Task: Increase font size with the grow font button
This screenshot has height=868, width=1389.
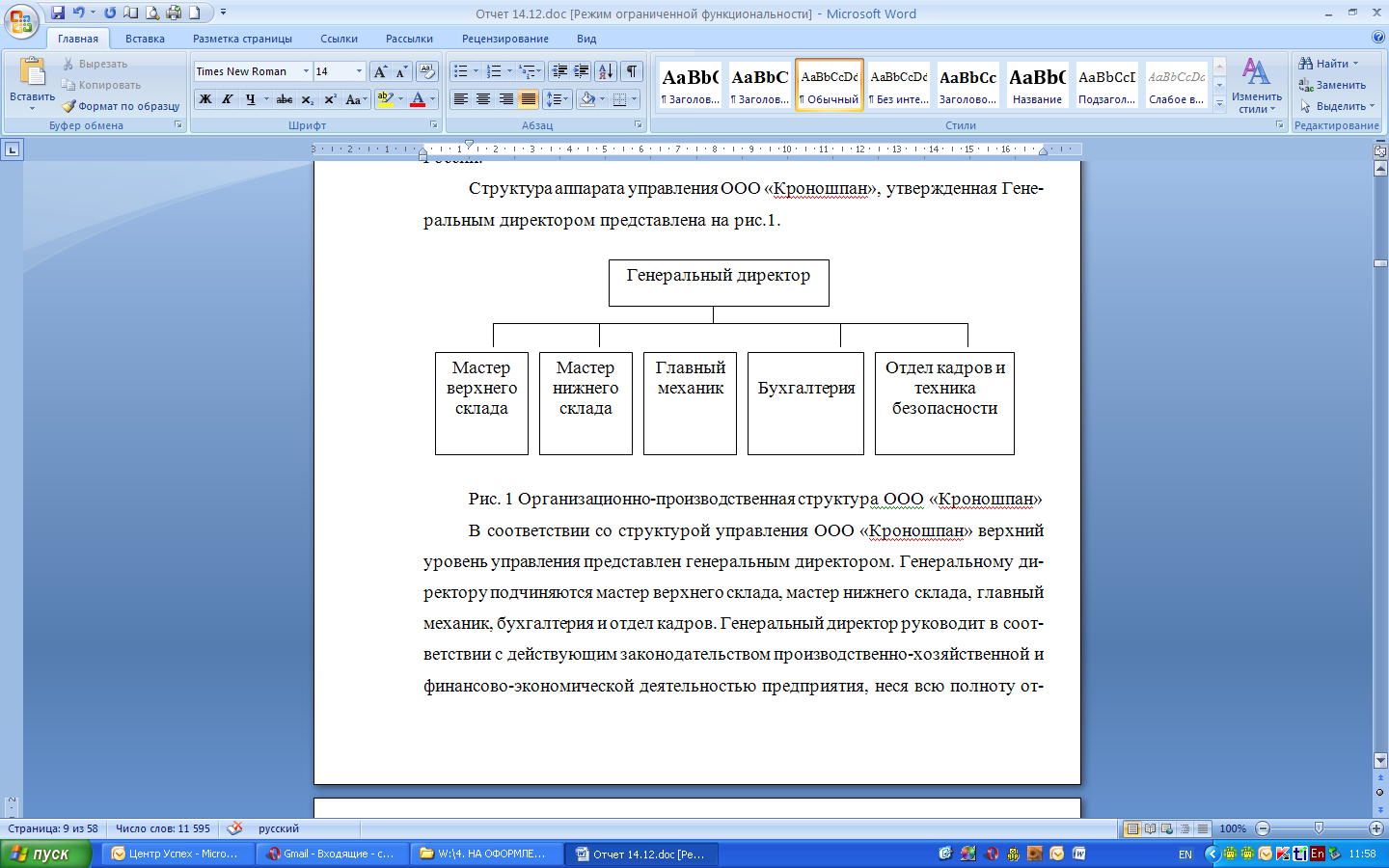Action: tap(381, 71)
